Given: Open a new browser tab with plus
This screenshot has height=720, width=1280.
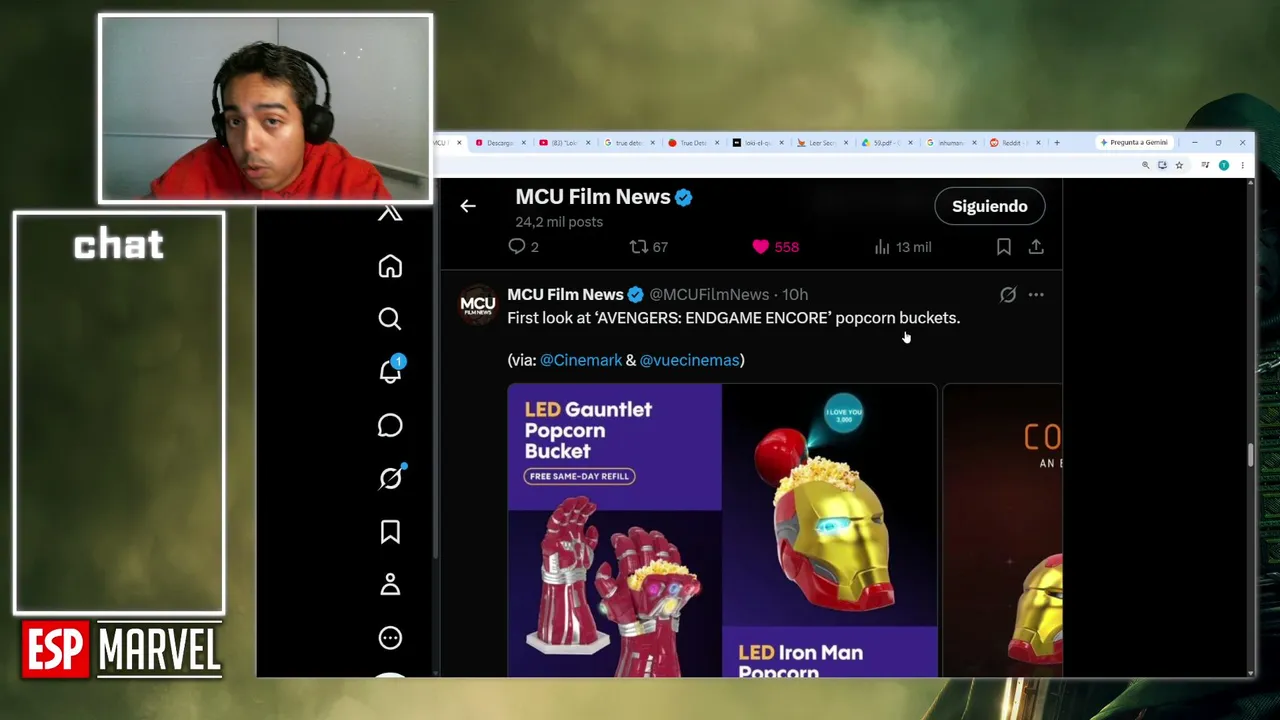Looking at the screenshot, I should click(x=1057, y=143).
